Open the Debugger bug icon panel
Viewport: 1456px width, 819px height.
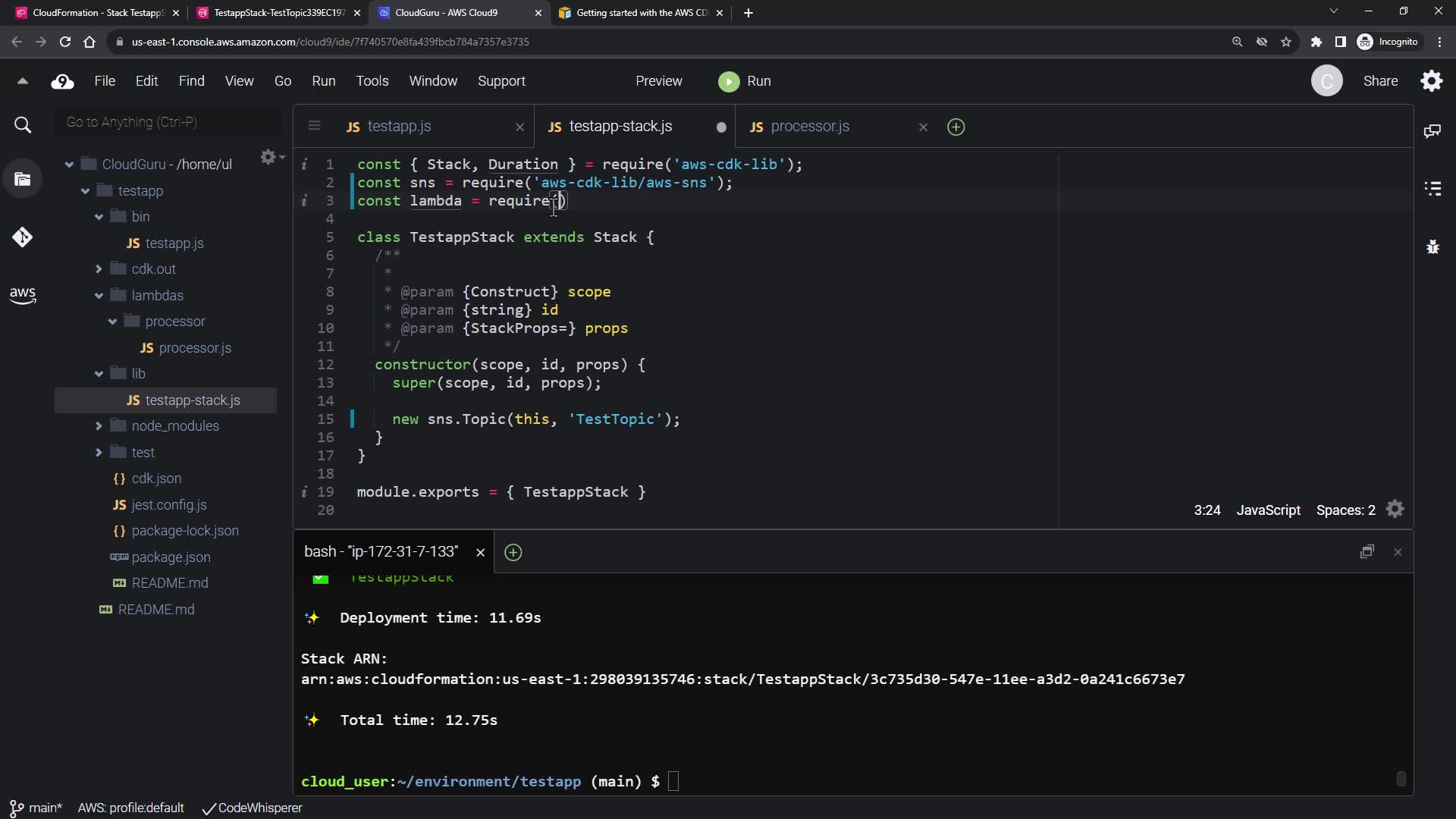click(1432, 246)
